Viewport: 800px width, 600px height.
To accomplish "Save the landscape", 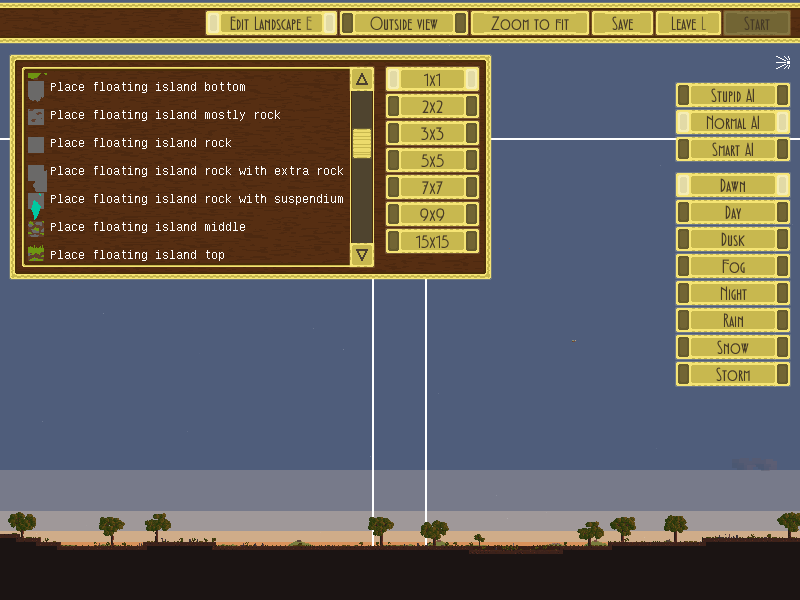I will coord(622,23).
